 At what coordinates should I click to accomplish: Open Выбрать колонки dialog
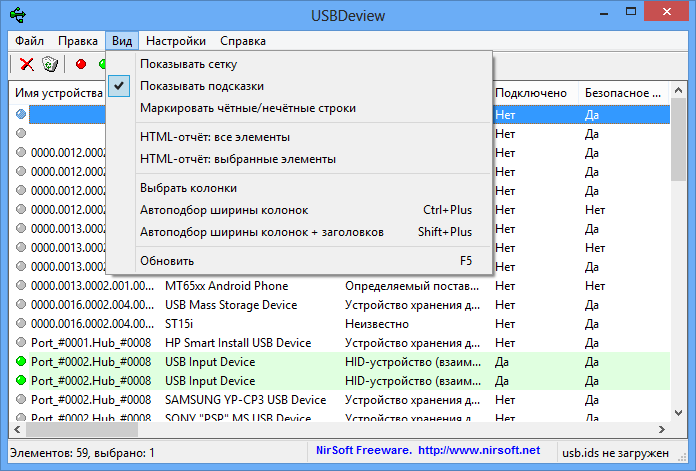[299, 188]
